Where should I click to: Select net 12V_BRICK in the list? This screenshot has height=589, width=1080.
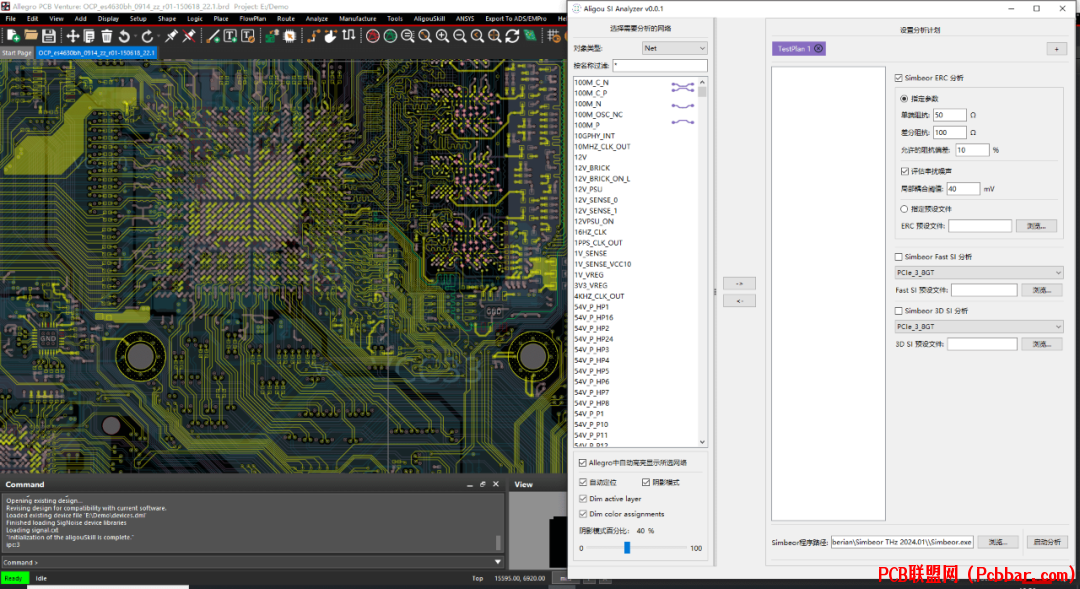[592, 167]
